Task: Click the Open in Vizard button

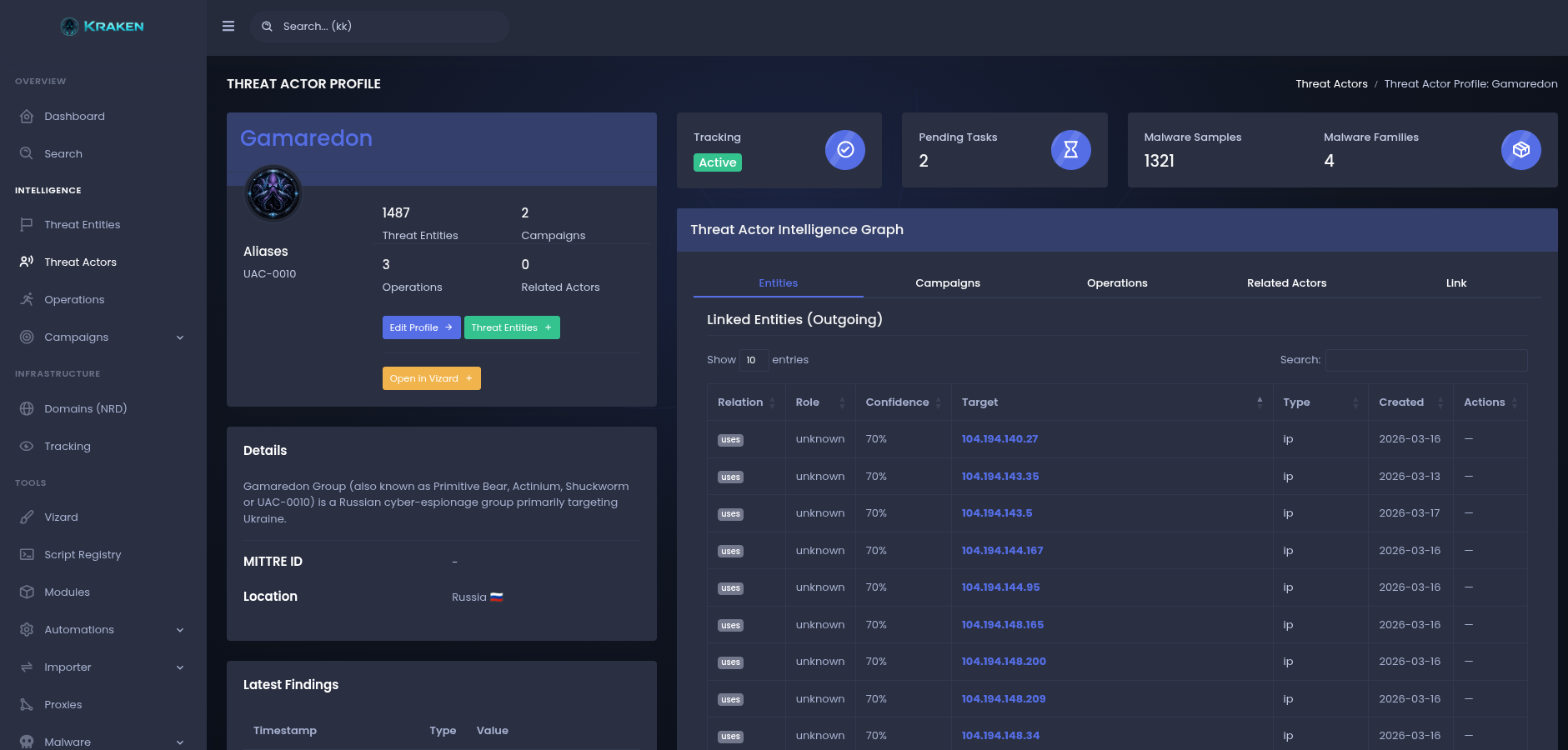Action: tap(431, 378)
